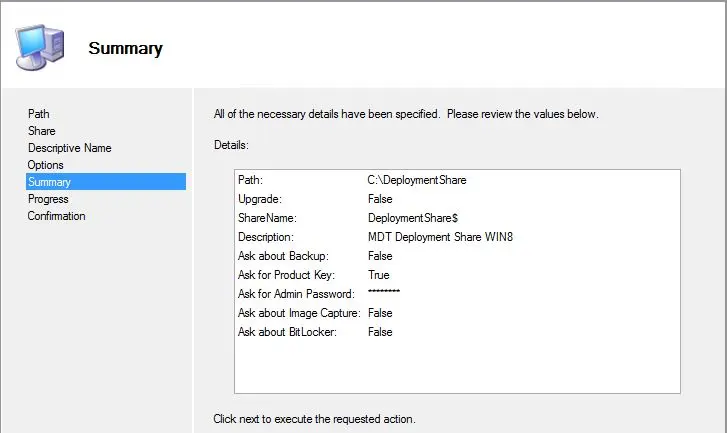Go to the Path wizard step
The image size is (727, 433).
[x=38, y=114]
